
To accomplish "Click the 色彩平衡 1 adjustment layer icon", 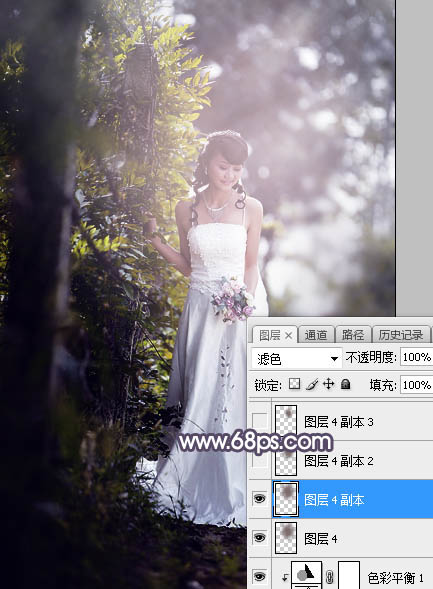I will 306,575.
